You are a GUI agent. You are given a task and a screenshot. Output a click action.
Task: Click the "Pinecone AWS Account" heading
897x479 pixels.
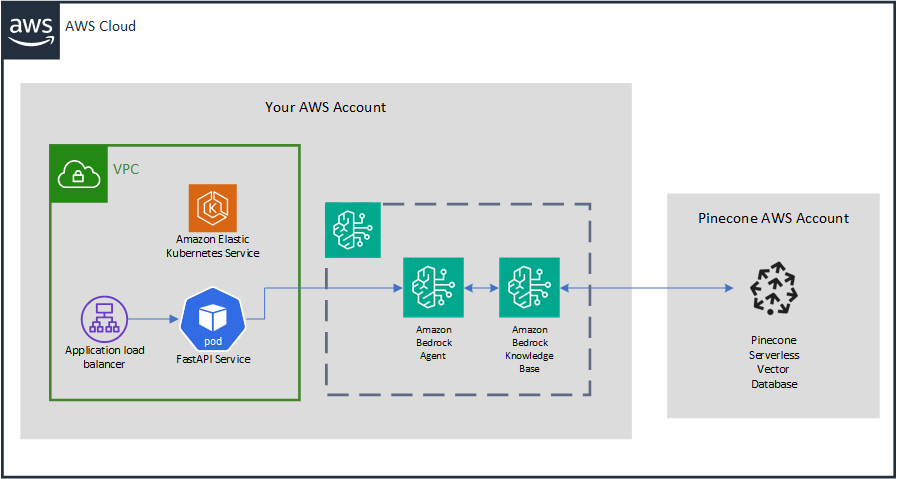pyautogui.click(x=773, y=218)
